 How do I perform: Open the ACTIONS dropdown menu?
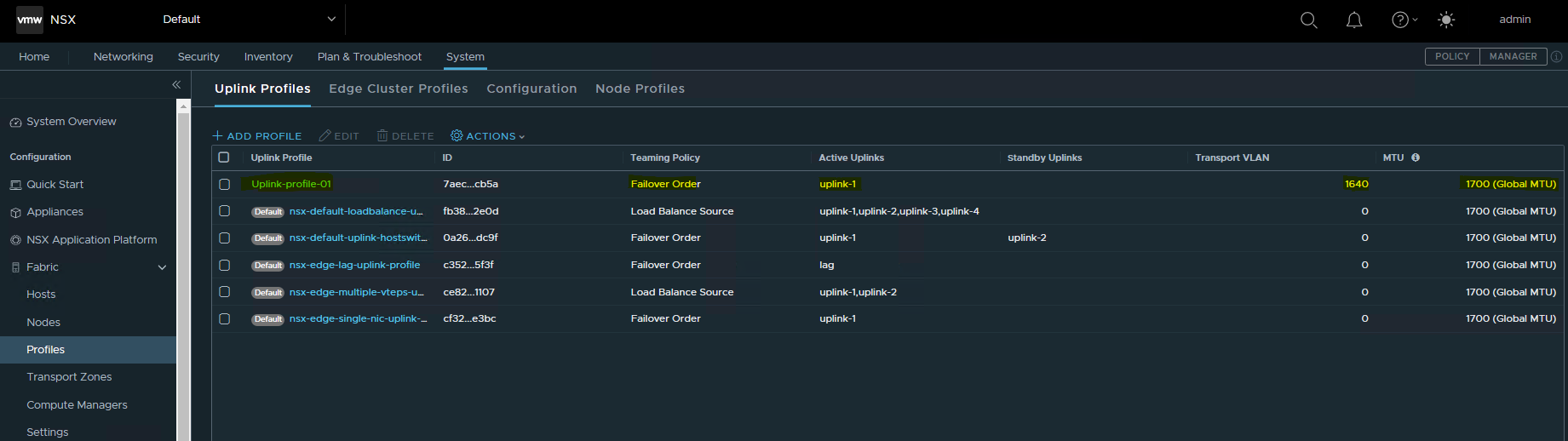point(488,136)
